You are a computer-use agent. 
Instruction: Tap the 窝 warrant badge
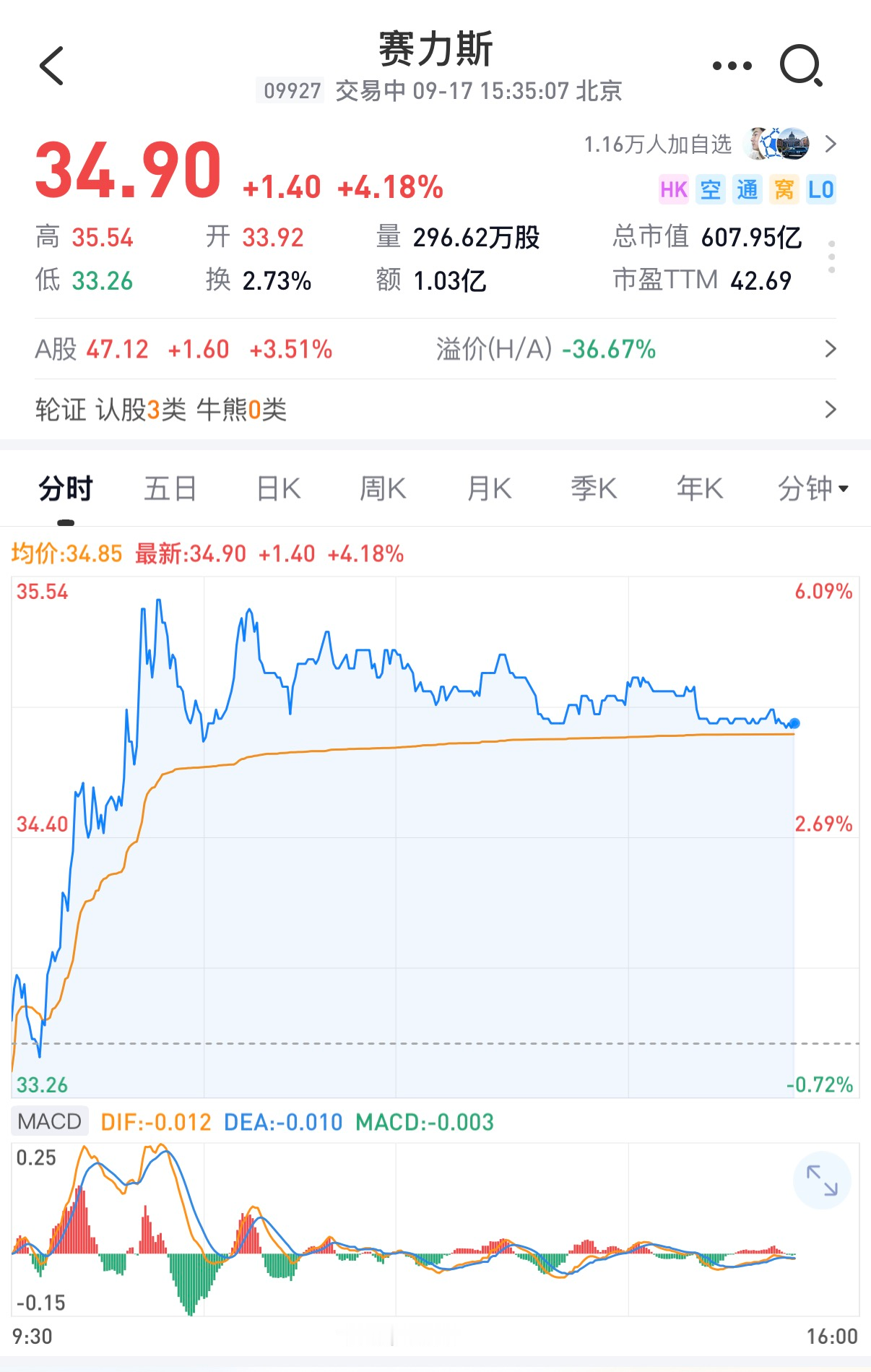click(784, 189)
